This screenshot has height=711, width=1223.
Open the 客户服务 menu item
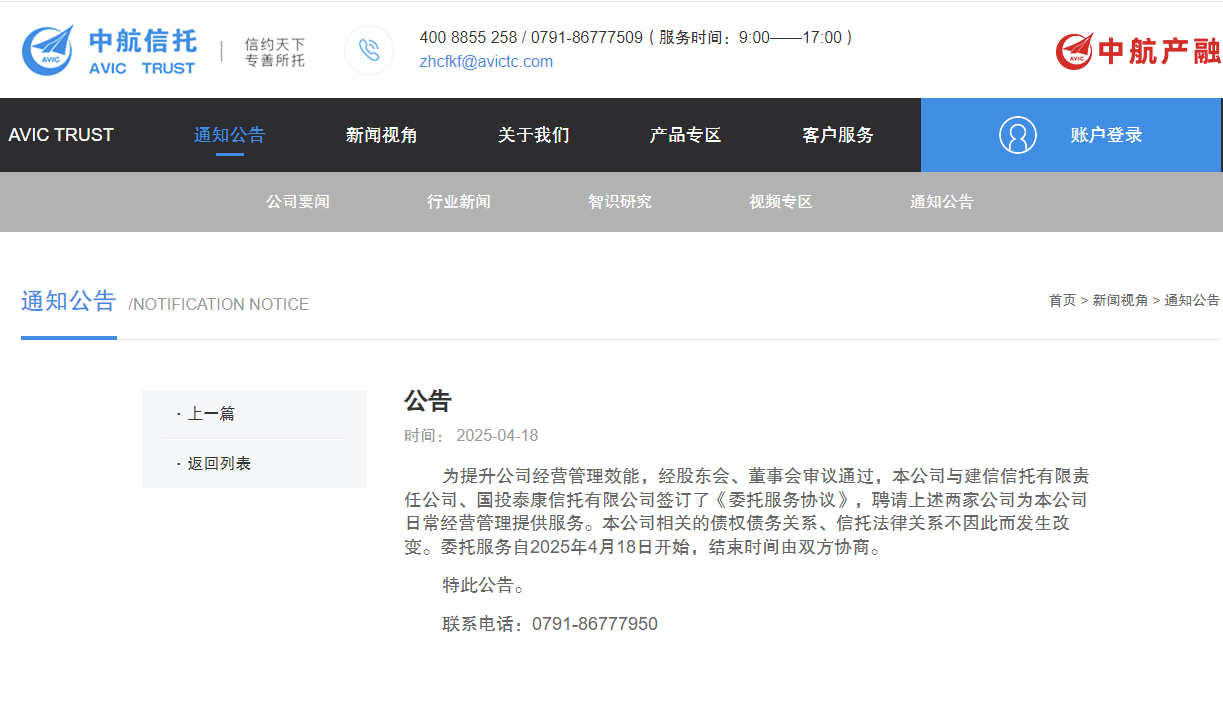pyautogui.click(x=837, y=135)
